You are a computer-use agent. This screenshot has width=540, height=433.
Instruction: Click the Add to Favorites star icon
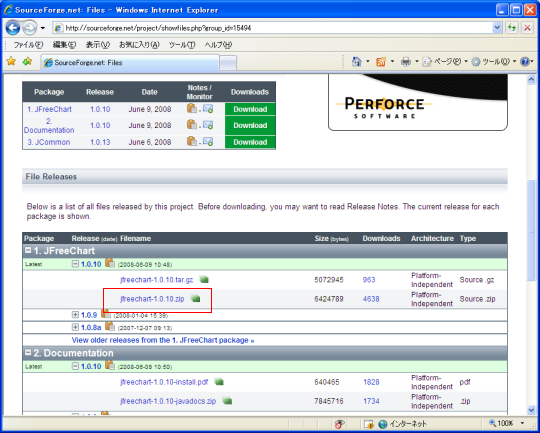tap(27, 62)
